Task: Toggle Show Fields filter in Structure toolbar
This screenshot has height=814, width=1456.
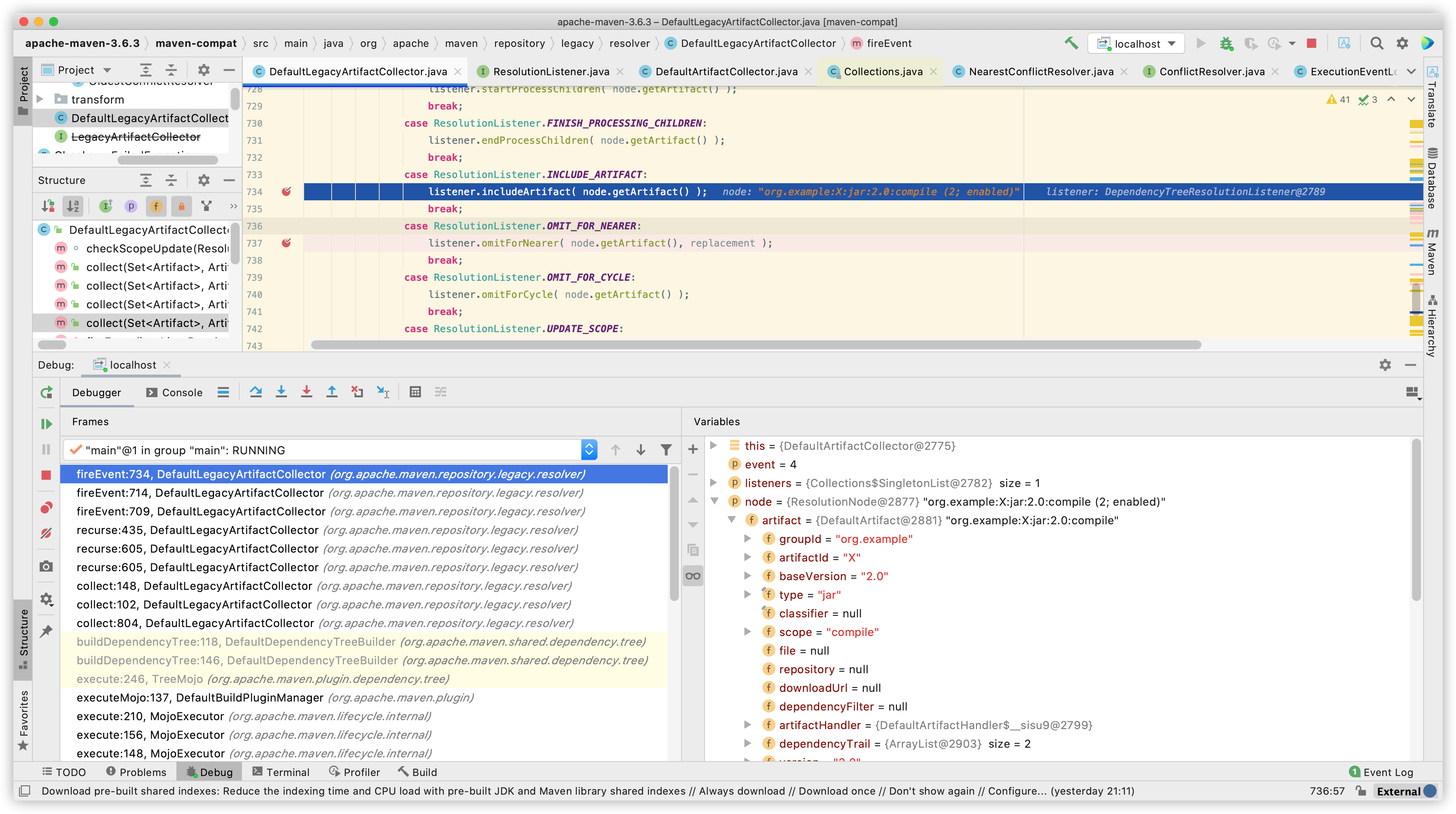Action: [x=156, y=206]
